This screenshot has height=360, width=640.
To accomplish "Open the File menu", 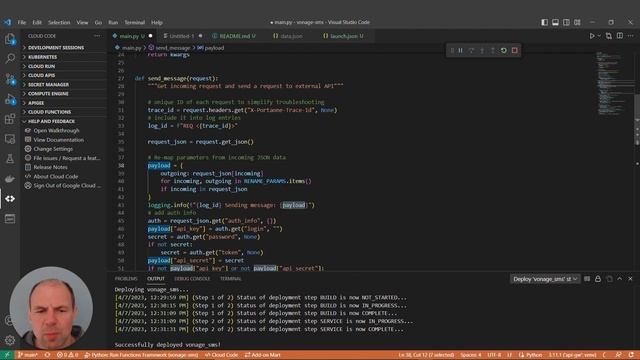I will click(x=22, y=22).
